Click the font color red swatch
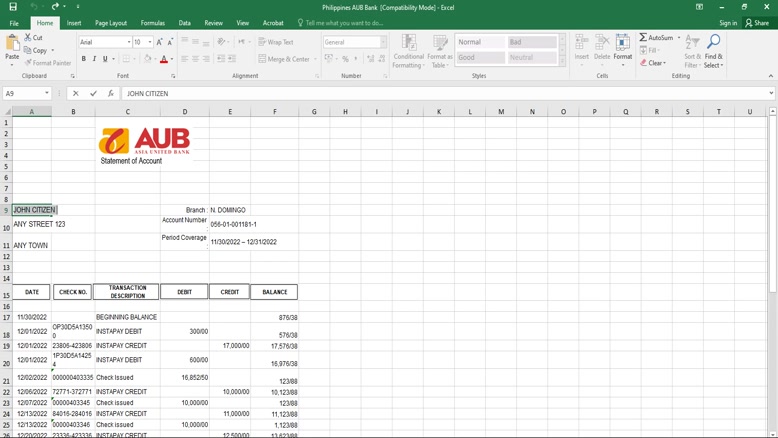 pyautogui.click(x=164, y=60)
